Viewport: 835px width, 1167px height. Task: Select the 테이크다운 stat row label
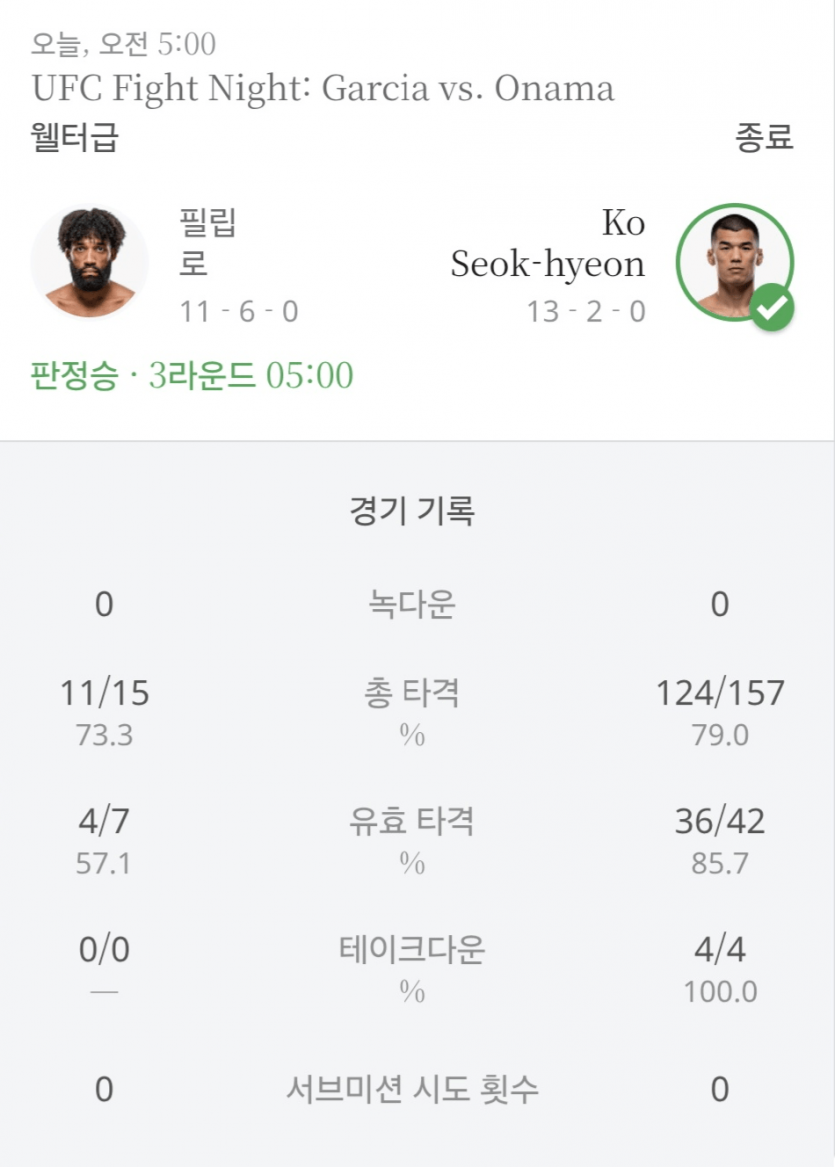click(x=412, y=949)
